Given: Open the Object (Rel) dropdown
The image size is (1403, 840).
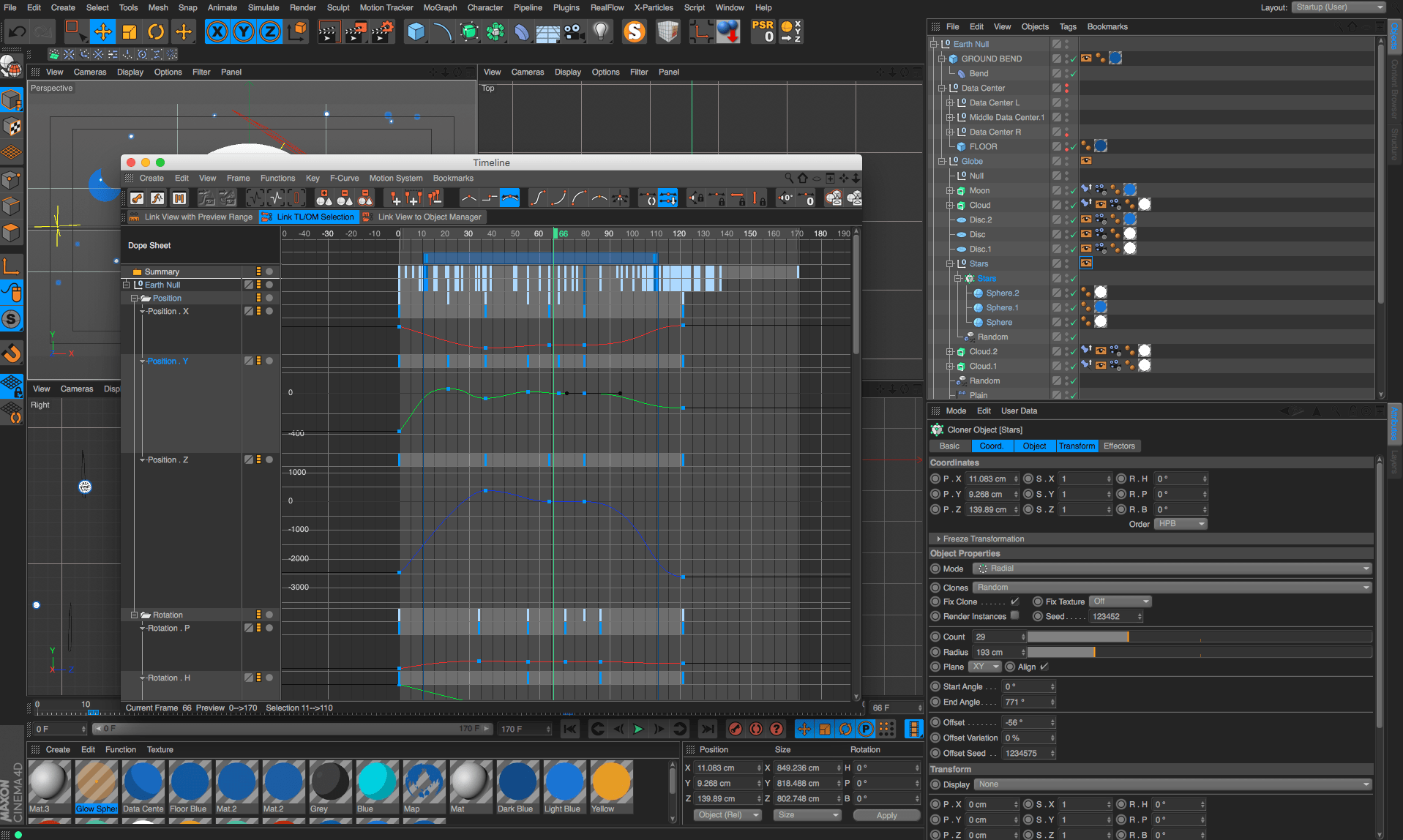Looking at the screenshot, I should tap(728, 815).
